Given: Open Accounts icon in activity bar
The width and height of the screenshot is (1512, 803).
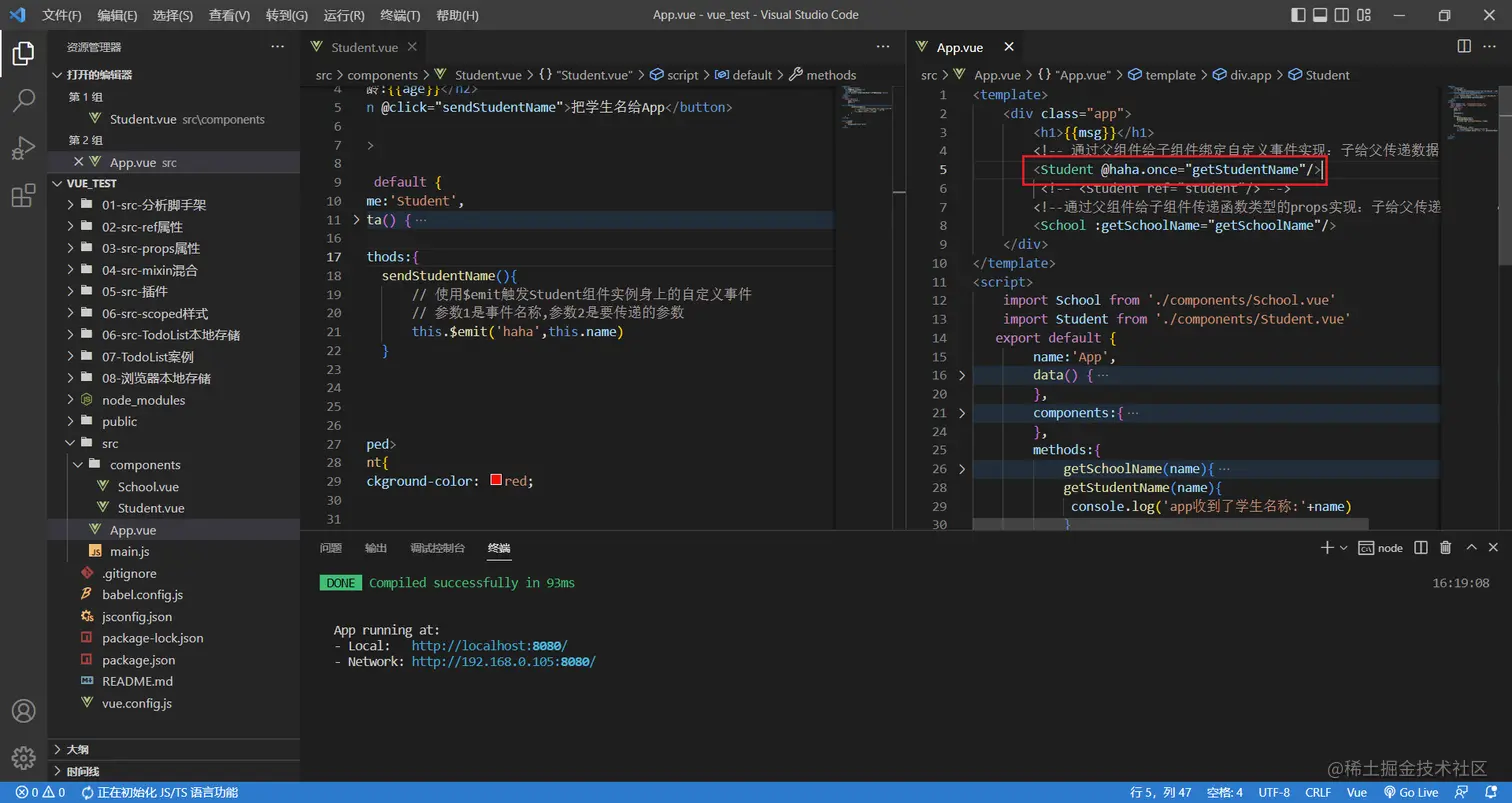Looking at the screenshot, I should (x=23, y=711).
